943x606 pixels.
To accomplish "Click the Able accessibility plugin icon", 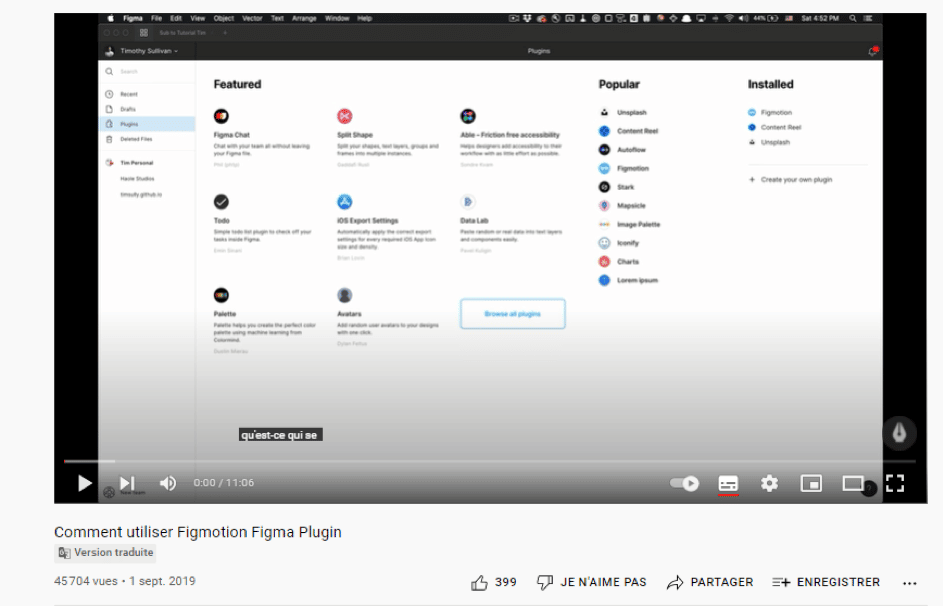I will point(468,116).
